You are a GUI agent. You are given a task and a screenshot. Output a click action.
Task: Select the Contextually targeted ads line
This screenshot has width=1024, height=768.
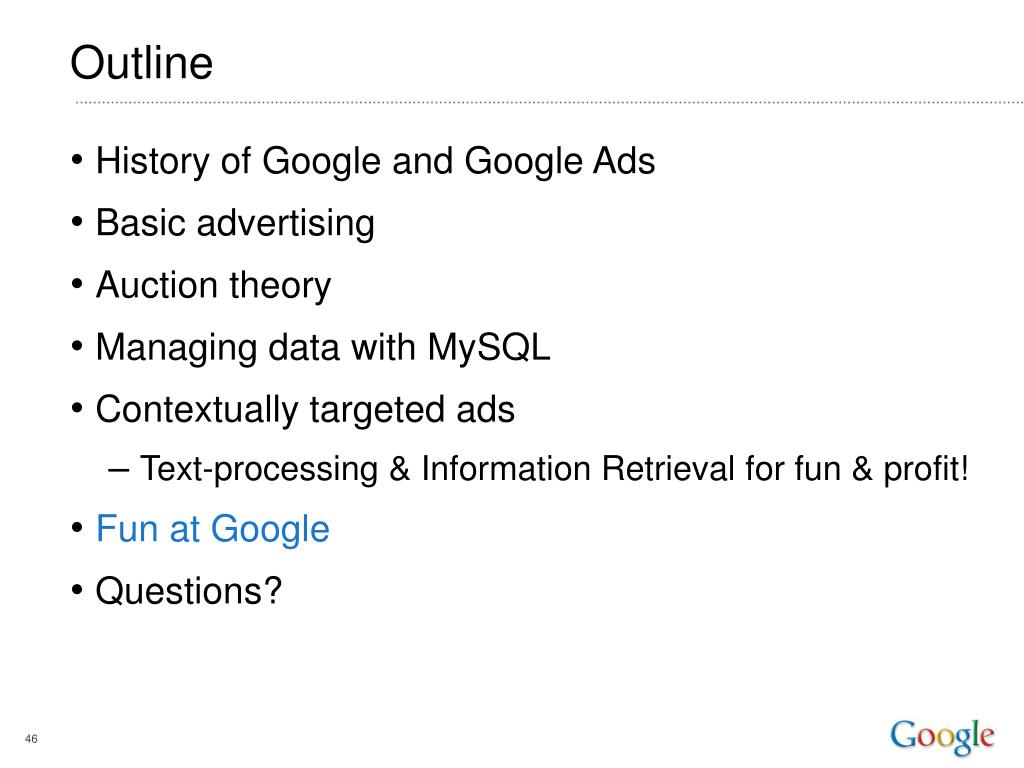click(x=305, y=410)
